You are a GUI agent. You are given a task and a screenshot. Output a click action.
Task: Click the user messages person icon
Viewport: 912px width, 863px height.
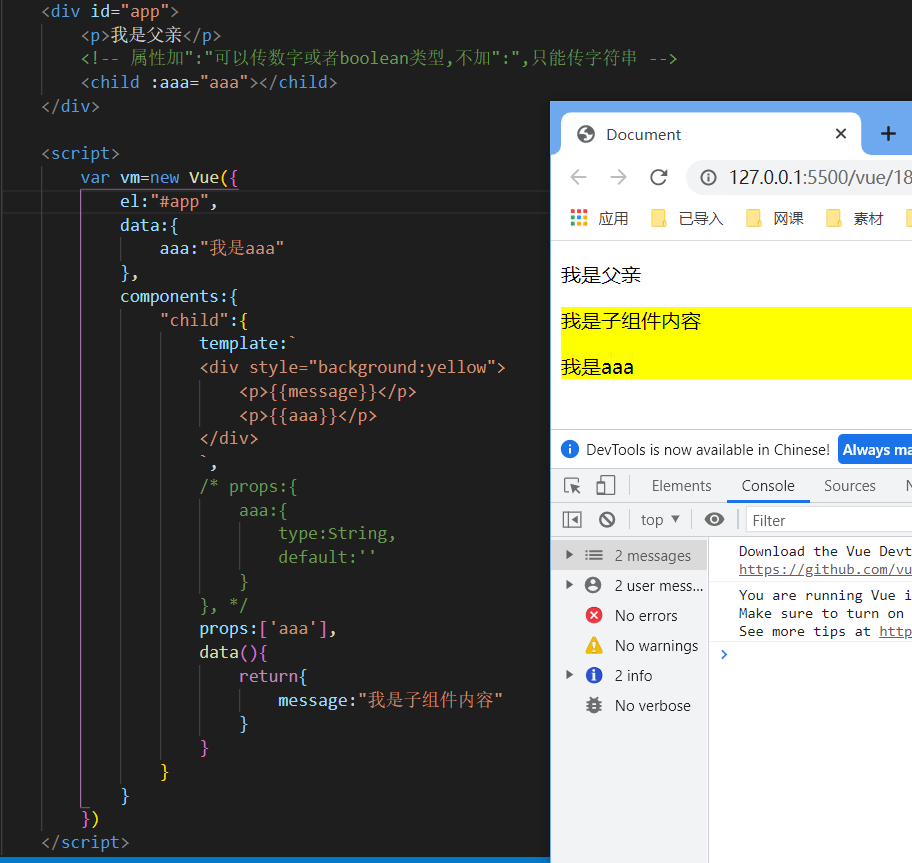(x=593, y=585)
